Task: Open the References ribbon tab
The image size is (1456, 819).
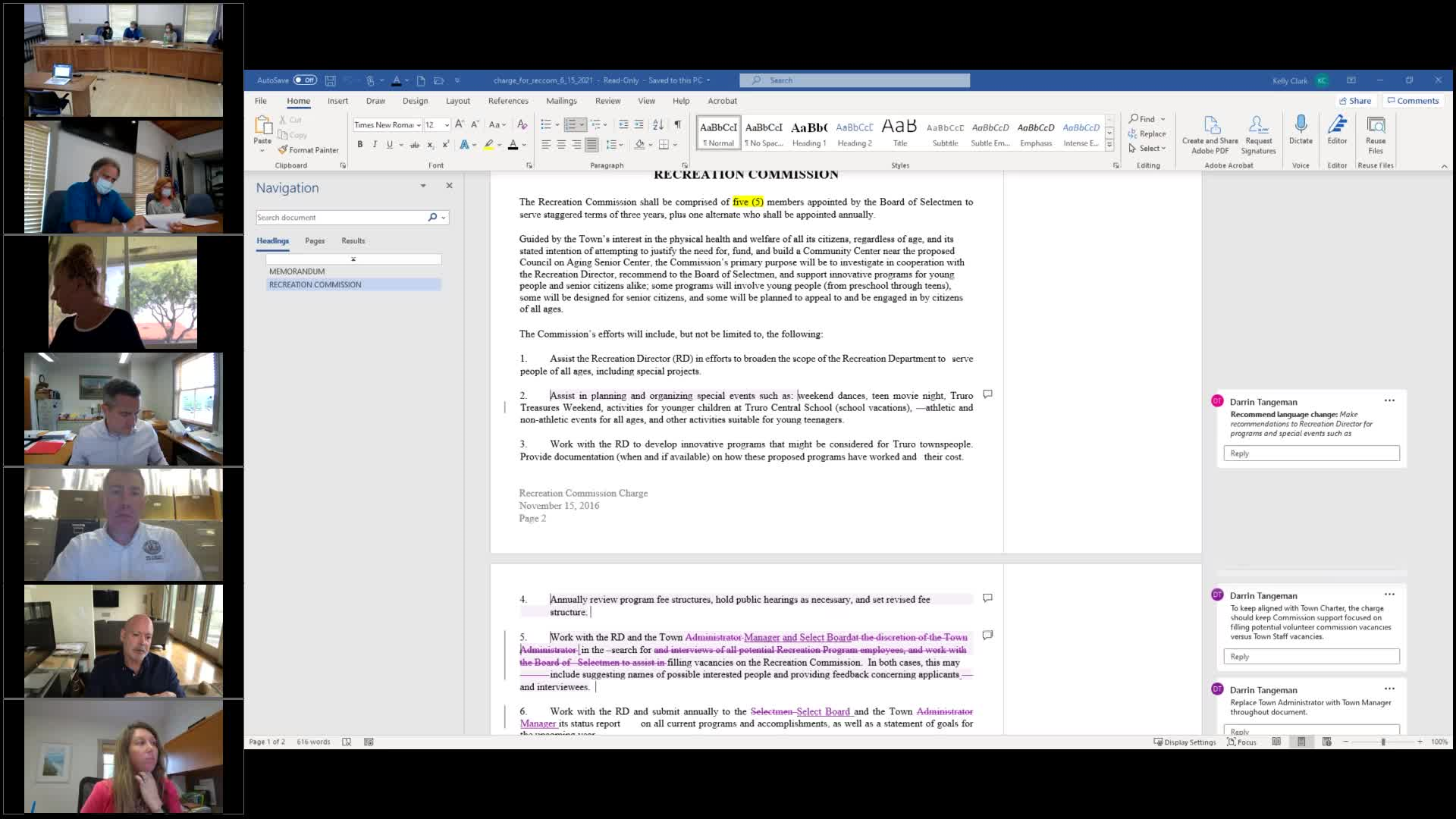Action: point(508,101)
